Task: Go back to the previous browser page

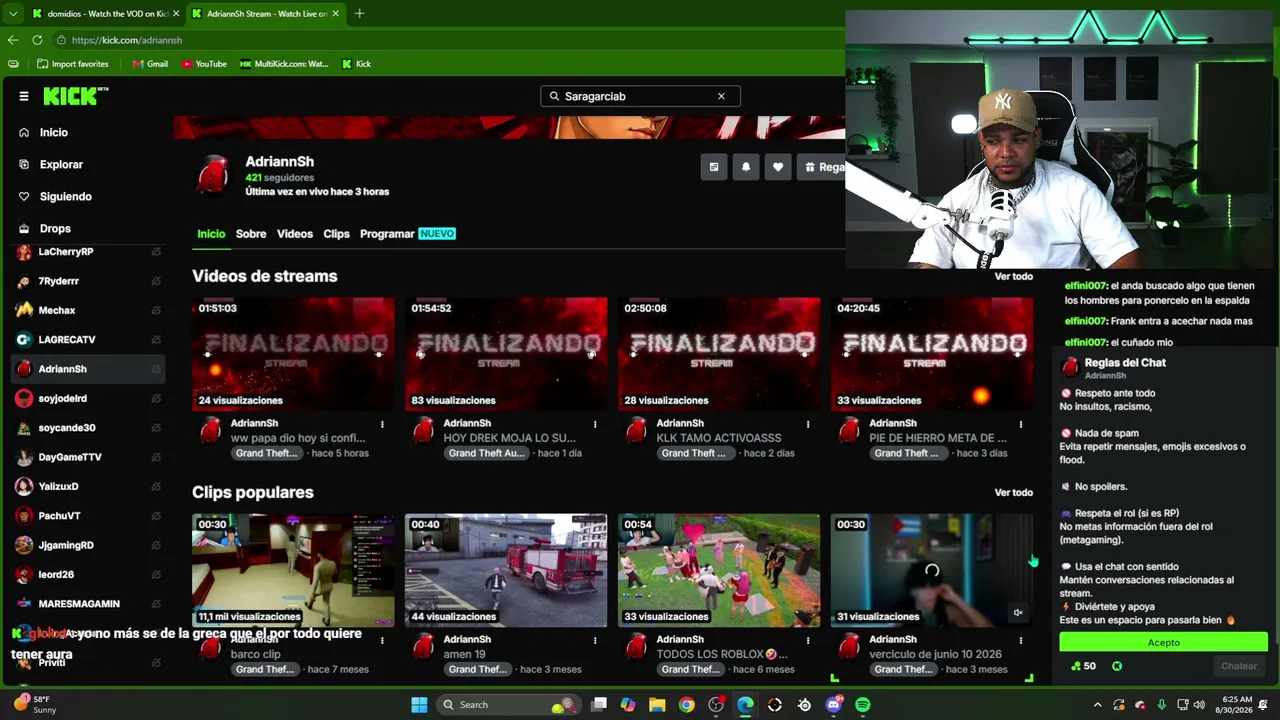Action: coord(13,40)
